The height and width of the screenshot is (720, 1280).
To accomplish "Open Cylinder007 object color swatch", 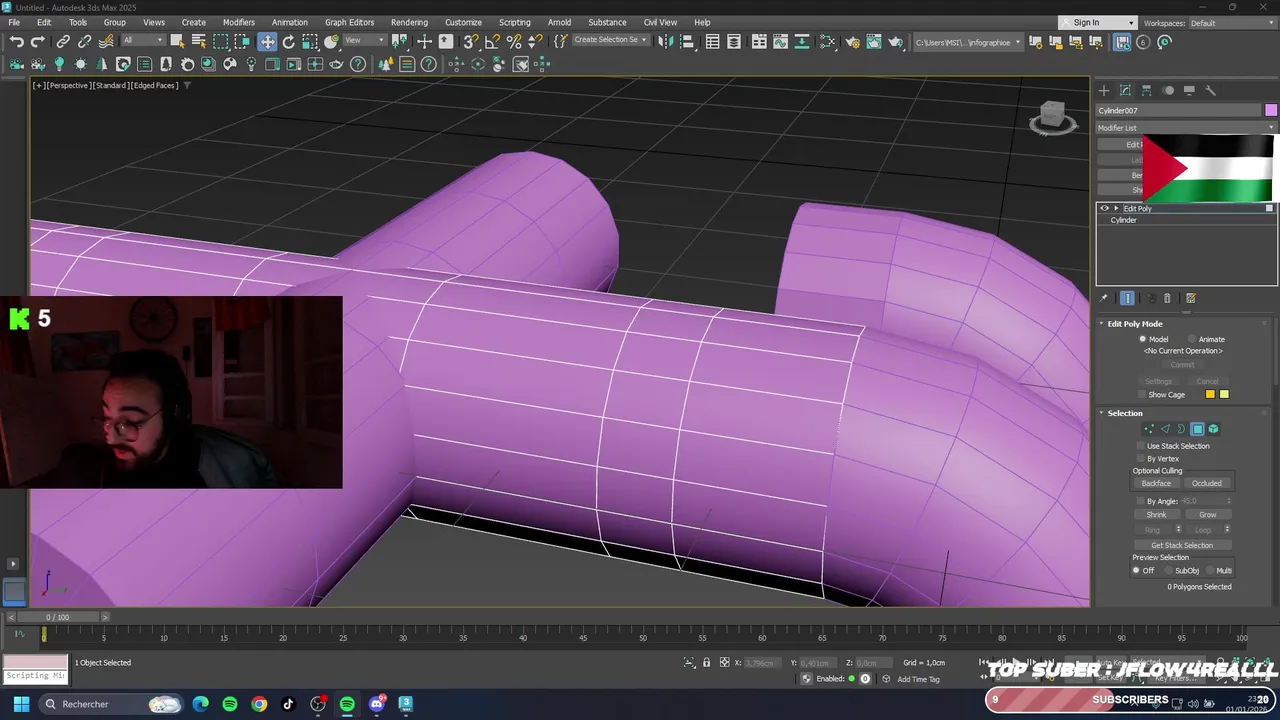I will pyautogui.click(x=1270, y=110).
